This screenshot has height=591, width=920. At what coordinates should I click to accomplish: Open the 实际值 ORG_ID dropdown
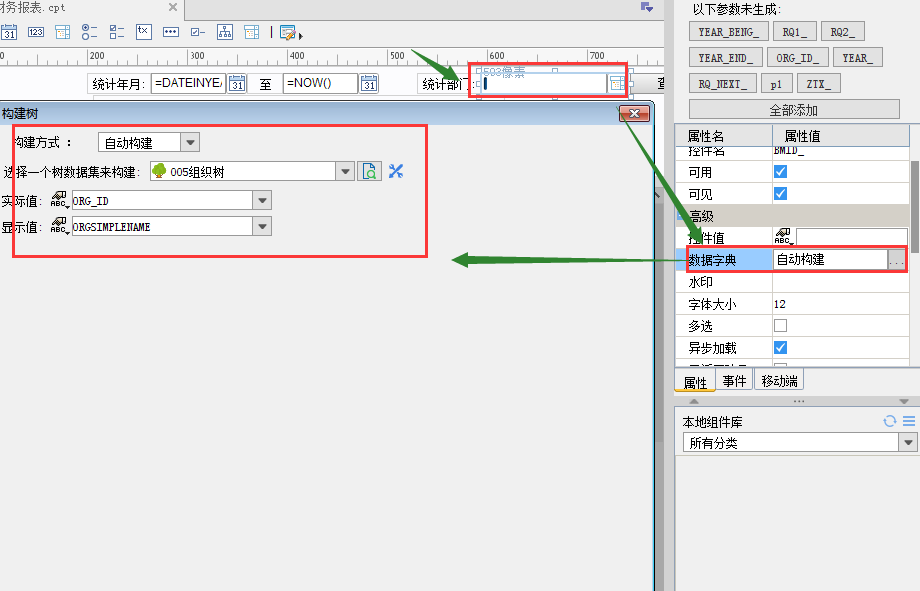point(262,200)
